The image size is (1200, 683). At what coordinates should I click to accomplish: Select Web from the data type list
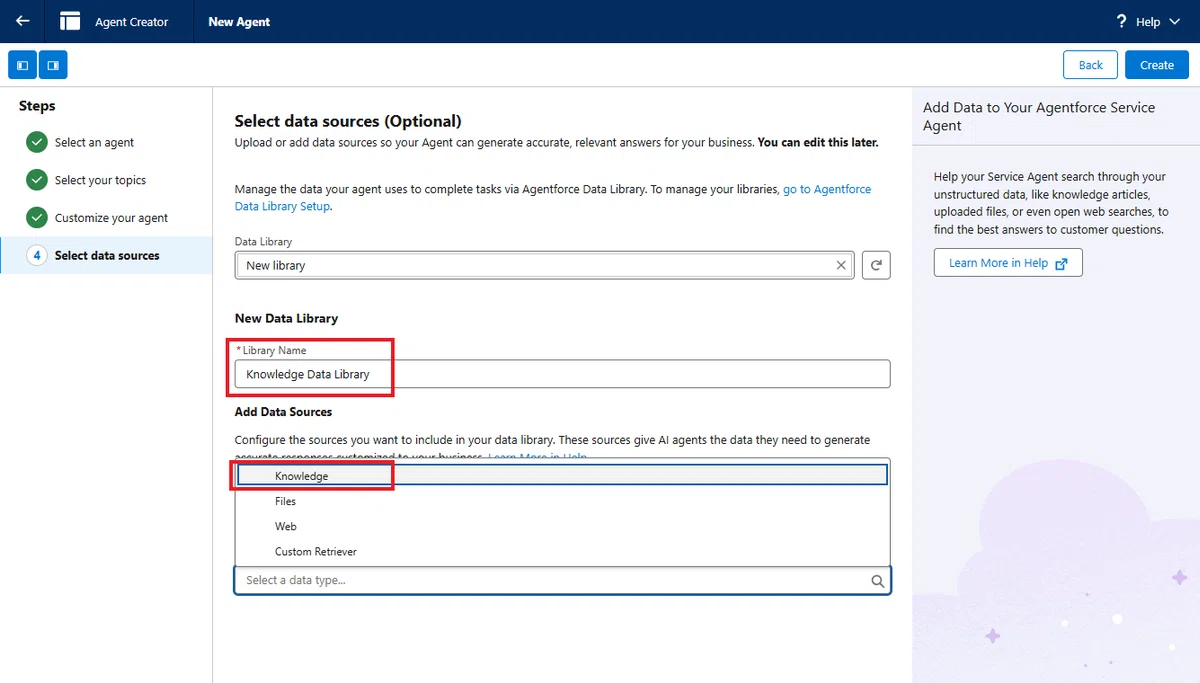pyautogui.click(x=562, y=526)
